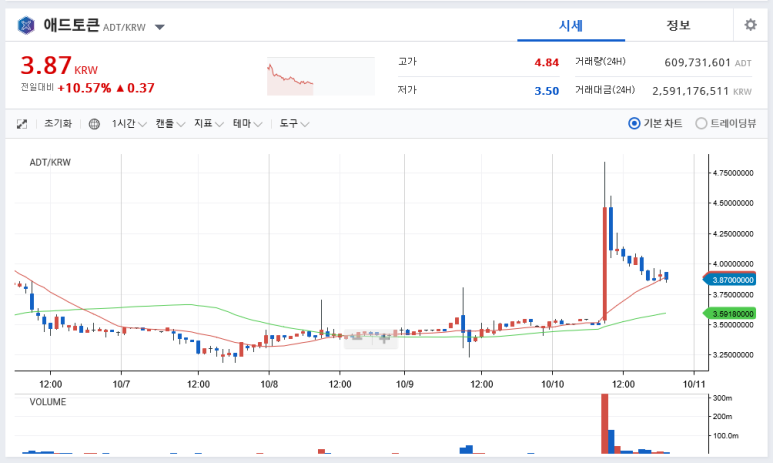
Task: Switch to the 시세 tab
Action: pos(571,25)
